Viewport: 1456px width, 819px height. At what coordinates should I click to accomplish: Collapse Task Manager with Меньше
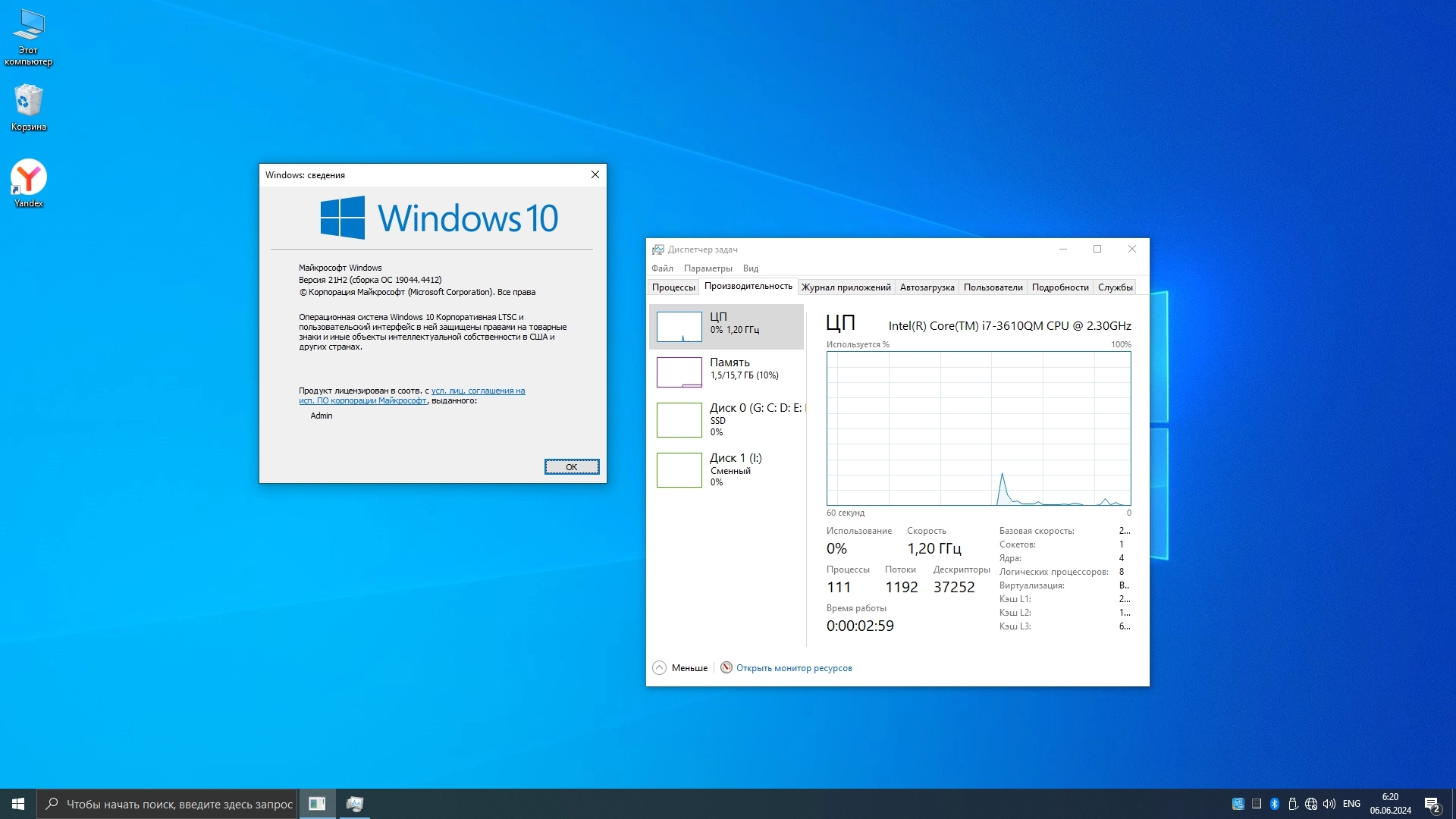[681, 668]
